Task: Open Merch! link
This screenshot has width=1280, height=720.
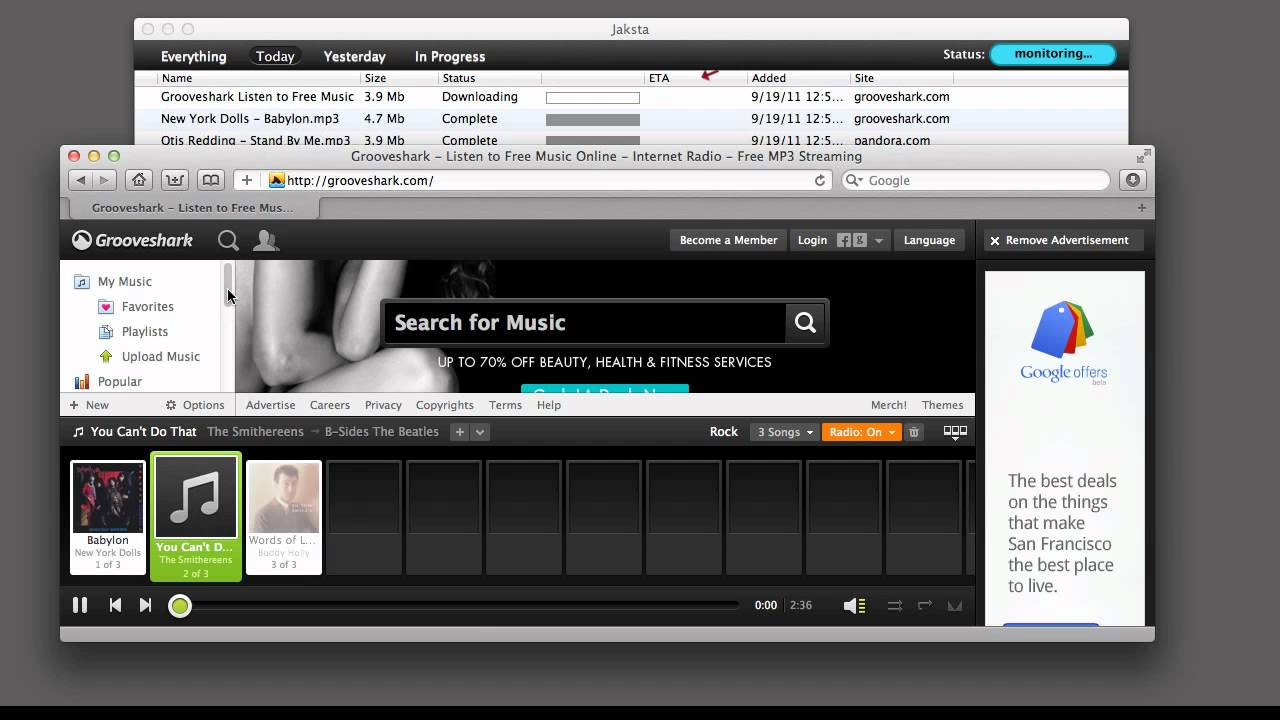Action: (x=889, y=405)
